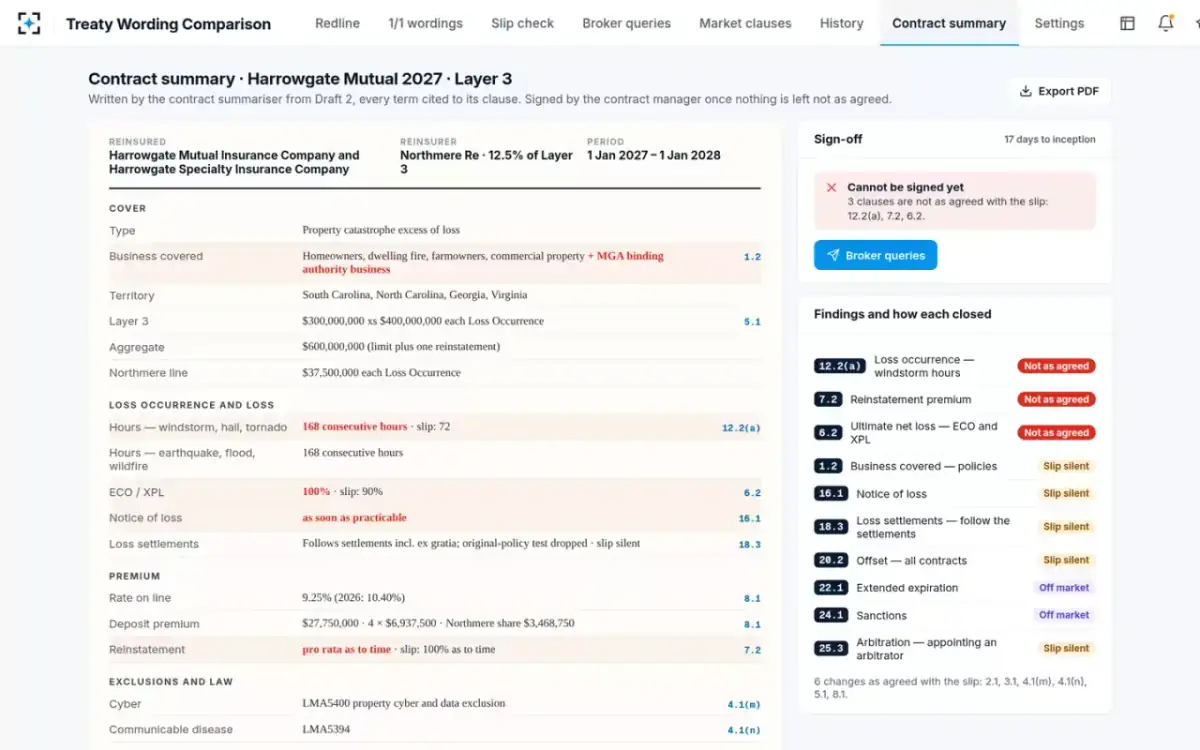Switch to the Redline tab
This screenshot has height=750, width=1200.
337,23
